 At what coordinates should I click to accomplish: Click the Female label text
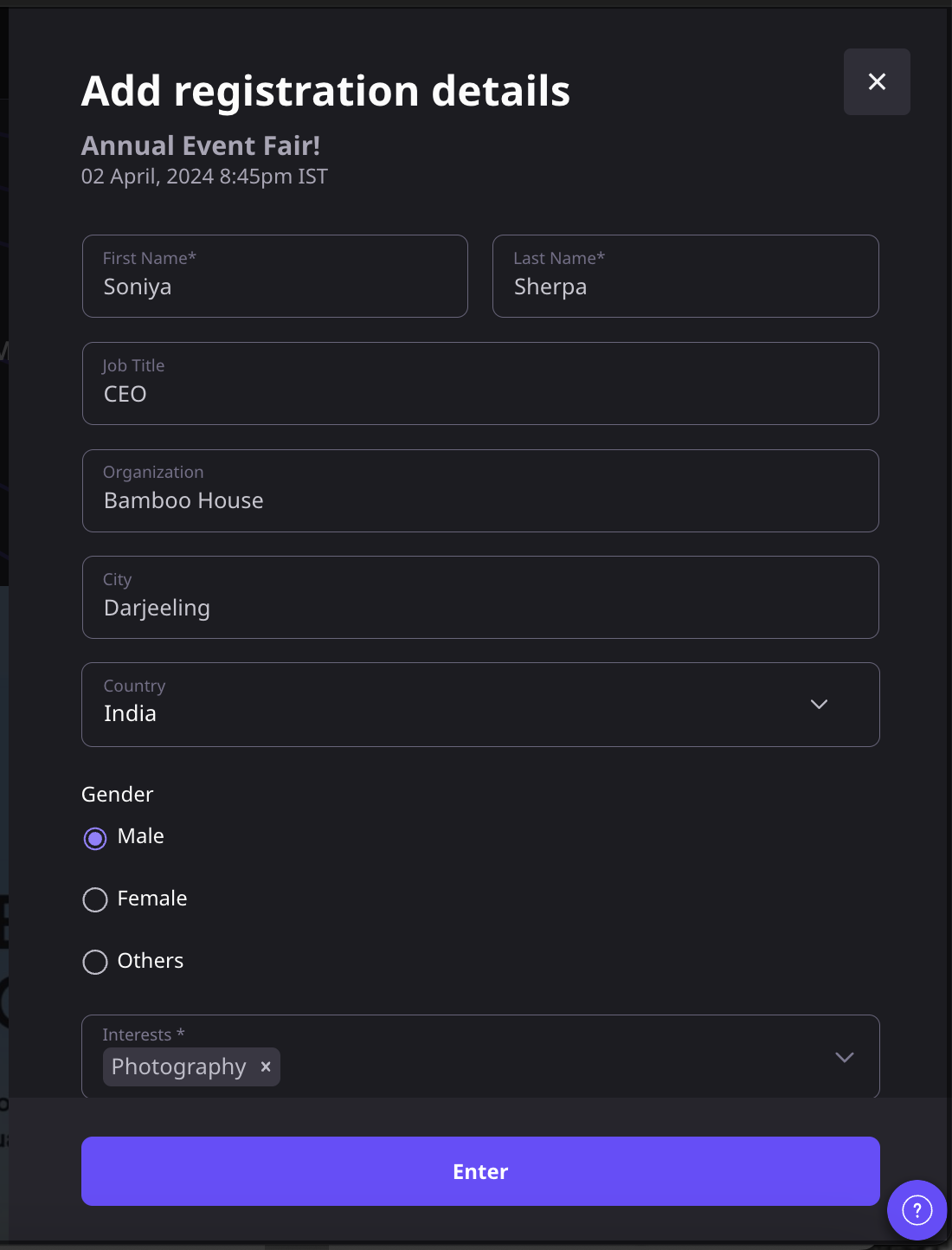[152, 899]
